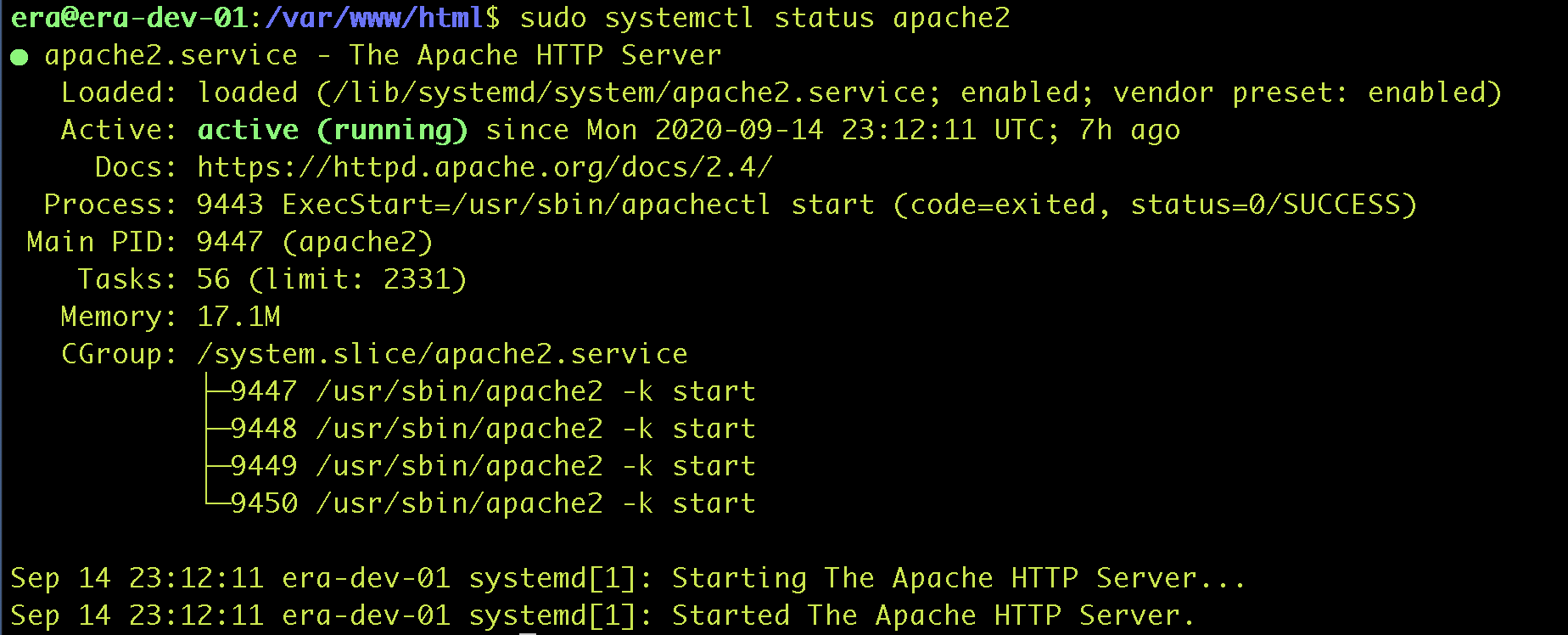Click the process row for PID 9448

[493, 429]
